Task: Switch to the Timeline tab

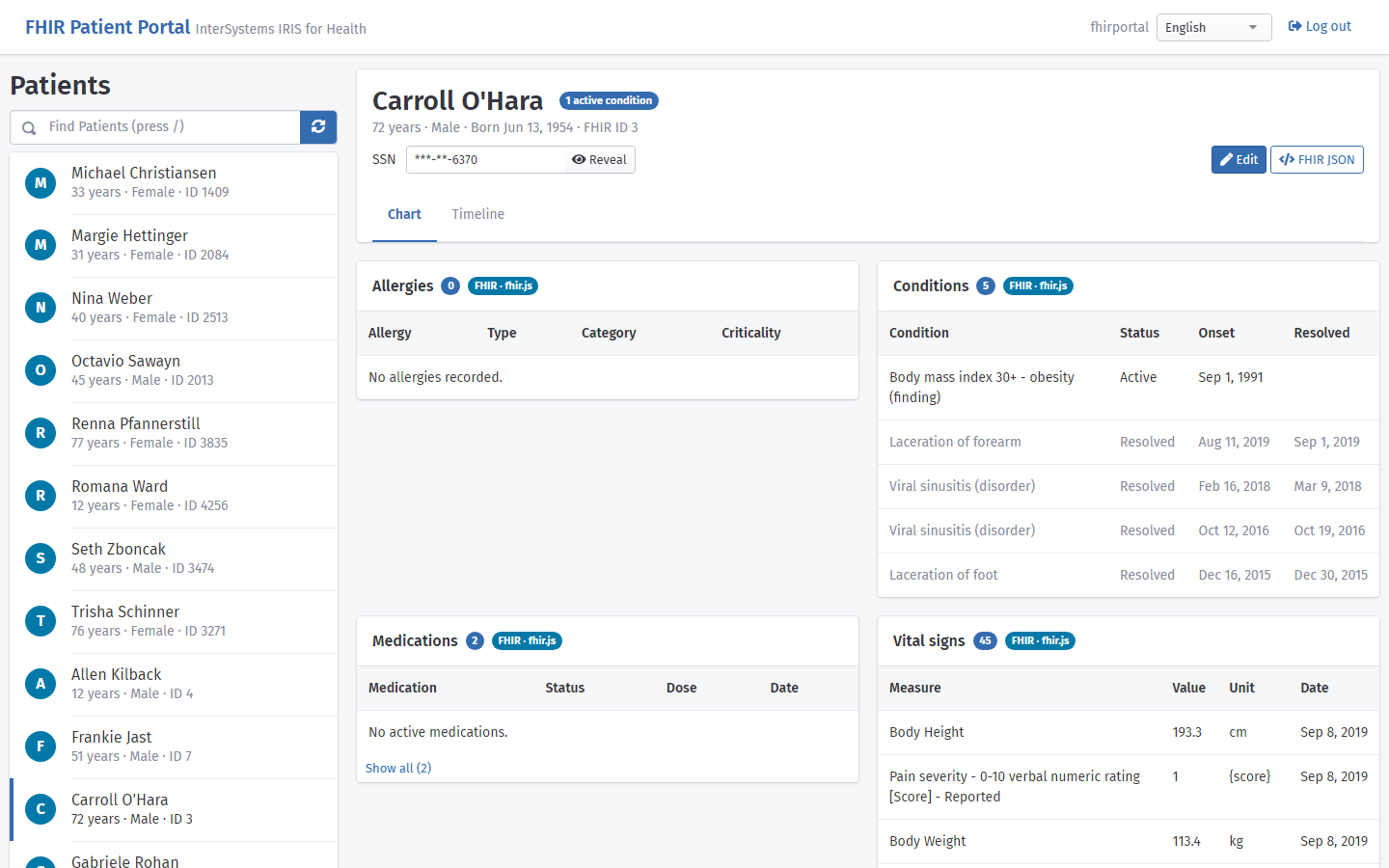Action: coord(478,214)
